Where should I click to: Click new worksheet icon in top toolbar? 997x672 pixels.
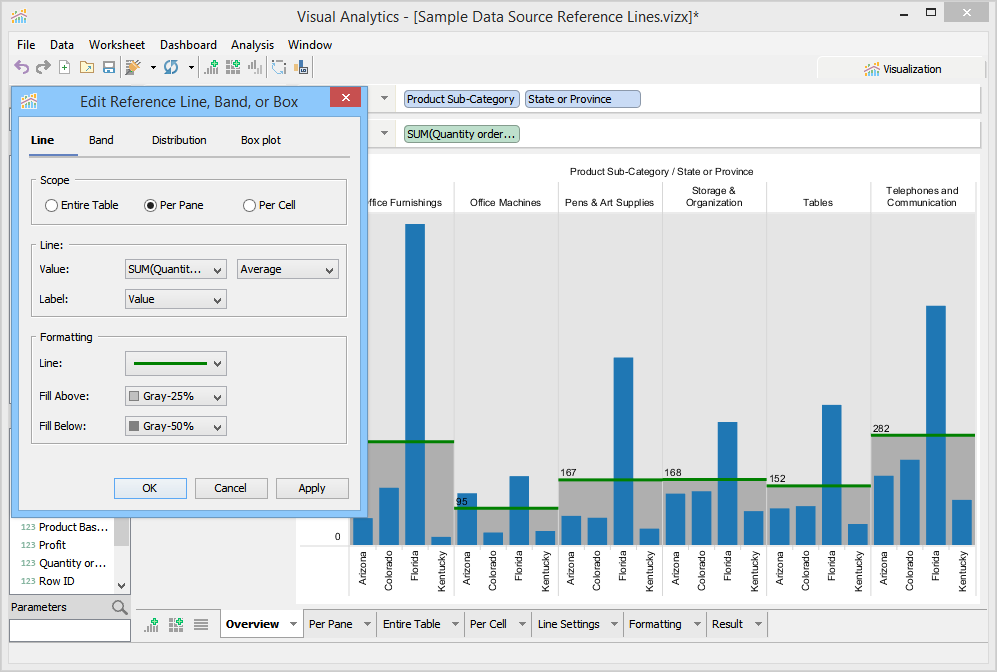pos(211,67)
